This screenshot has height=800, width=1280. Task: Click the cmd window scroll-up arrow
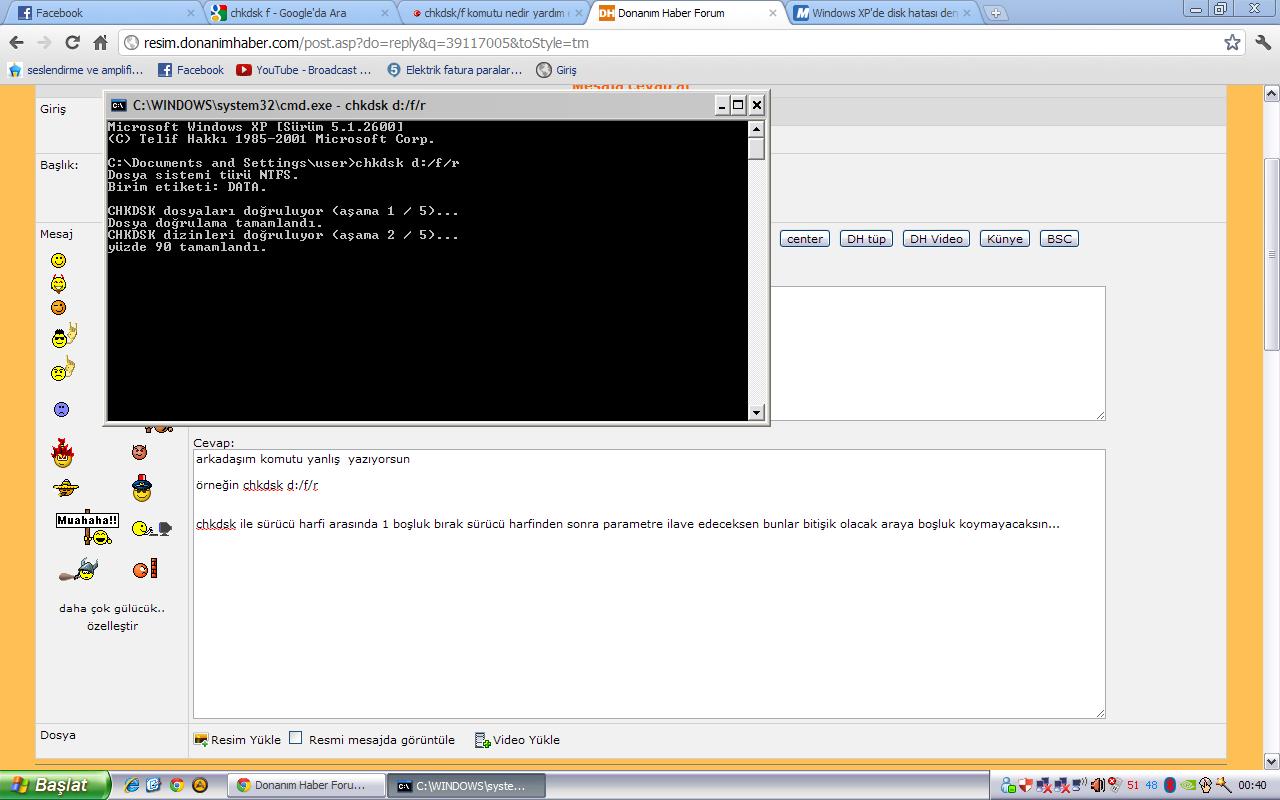(x=756, y=128)
